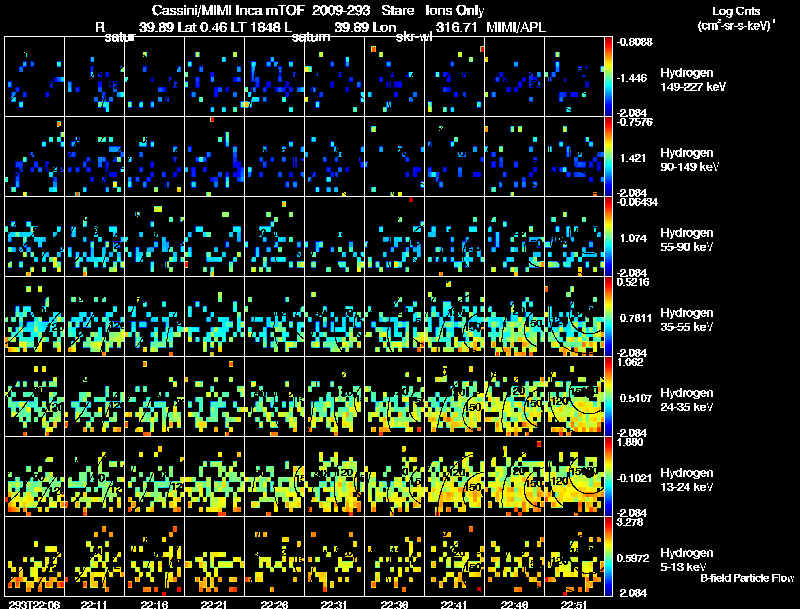Click the 316.71 longitude value
This screenshot has height=609, width=800.
click(x=456, y=27)
